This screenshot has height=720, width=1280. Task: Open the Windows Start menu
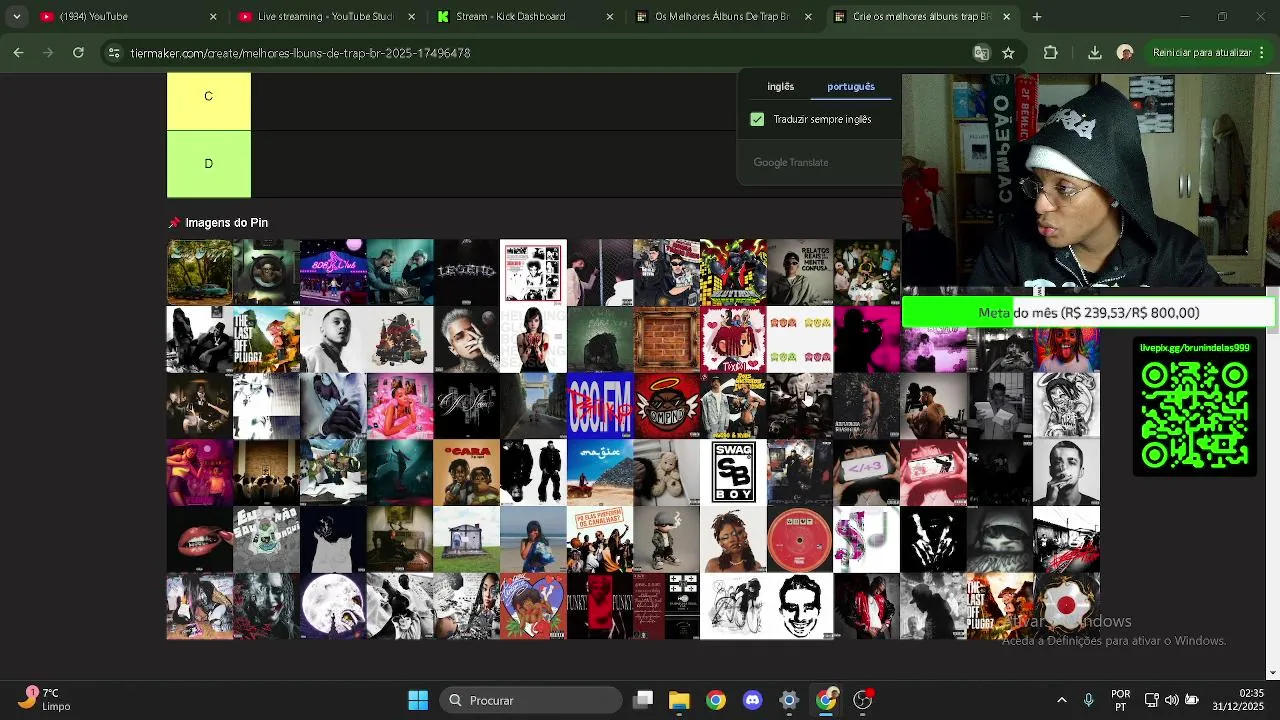pos(418,700)
